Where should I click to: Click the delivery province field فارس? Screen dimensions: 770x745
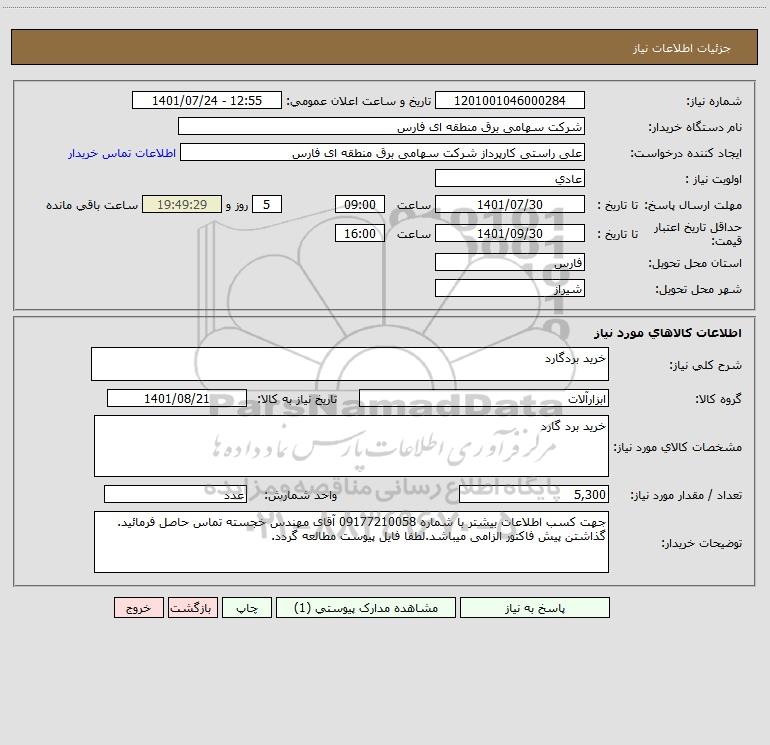pos(510,262)
